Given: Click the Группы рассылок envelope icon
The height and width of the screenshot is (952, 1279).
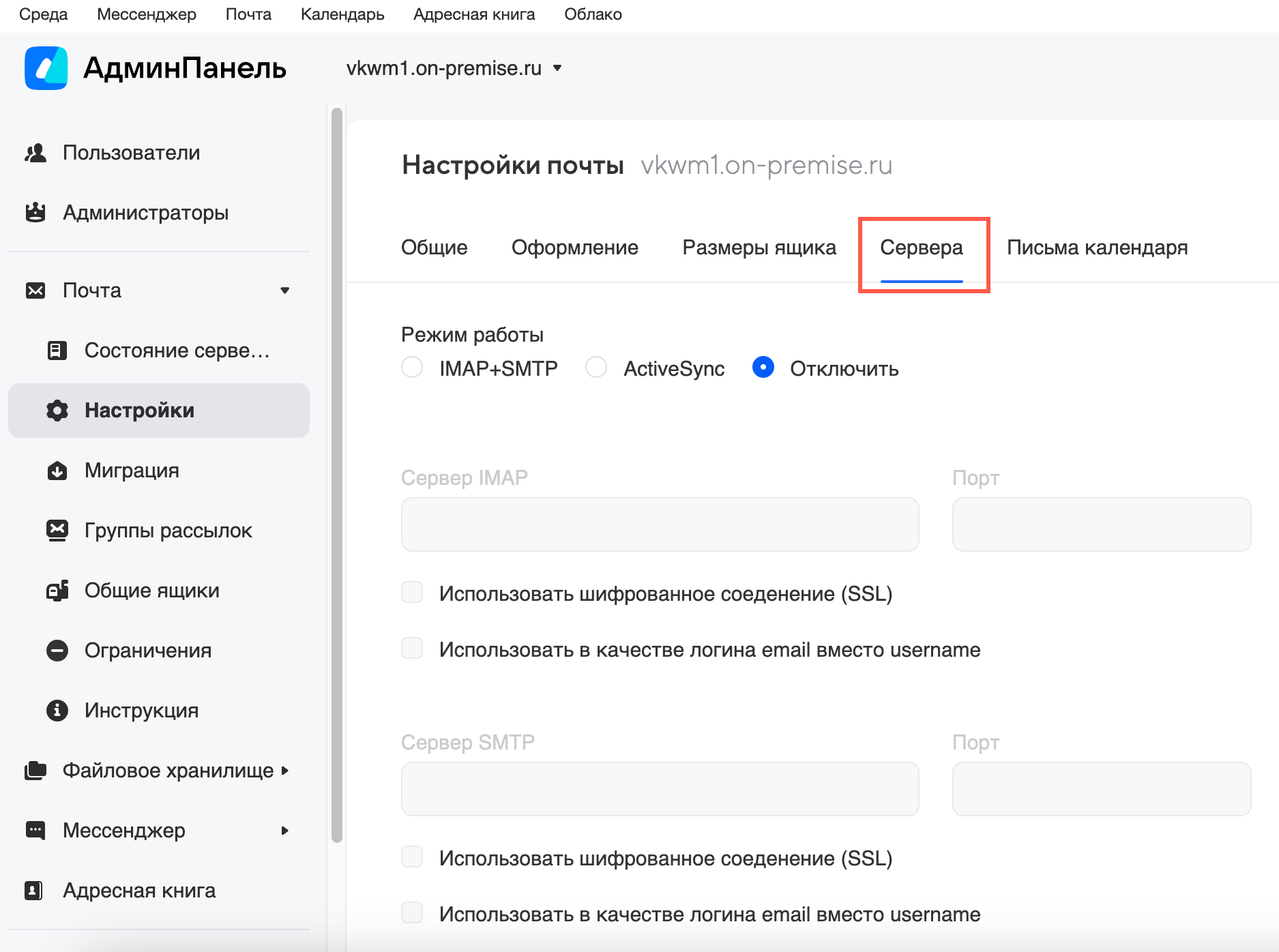Looking at the screenshot, I should pos(57,530).
